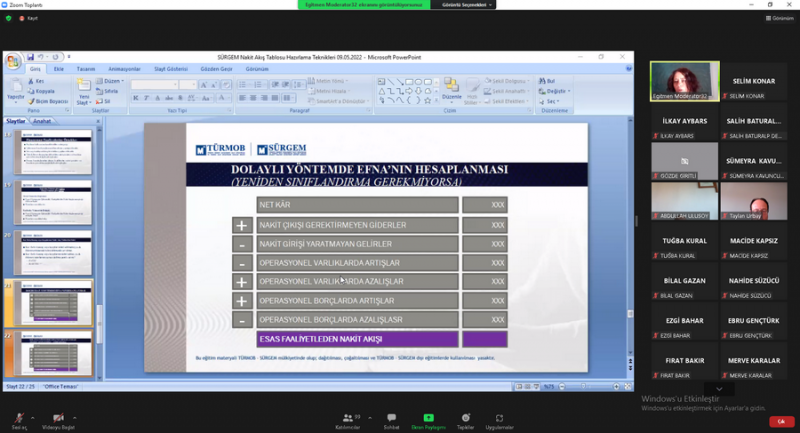The width and height of the screenshot is (800, 433).
Task: Open Tepkiler reactions menu
Action: pos(465,418)
